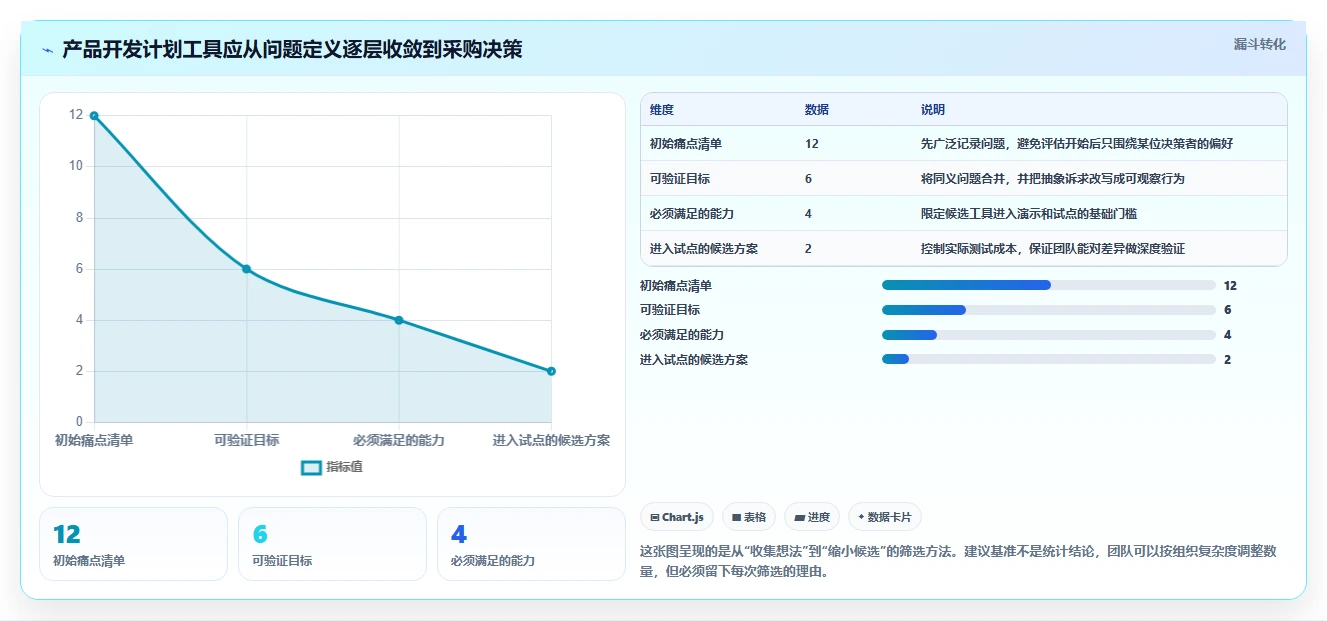Click description starting 先广泛记录问题

[1077, 144]
